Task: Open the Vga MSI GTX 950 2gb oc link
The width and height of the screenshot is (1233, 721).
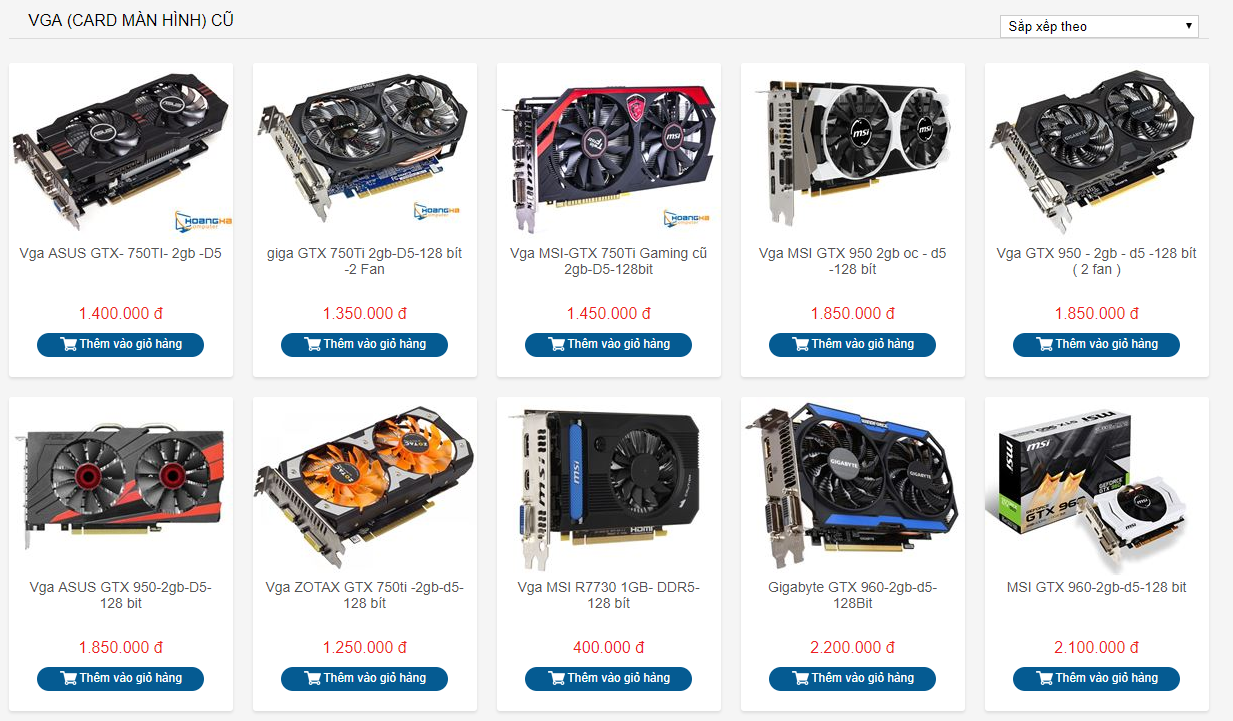Action: (853, 261)
